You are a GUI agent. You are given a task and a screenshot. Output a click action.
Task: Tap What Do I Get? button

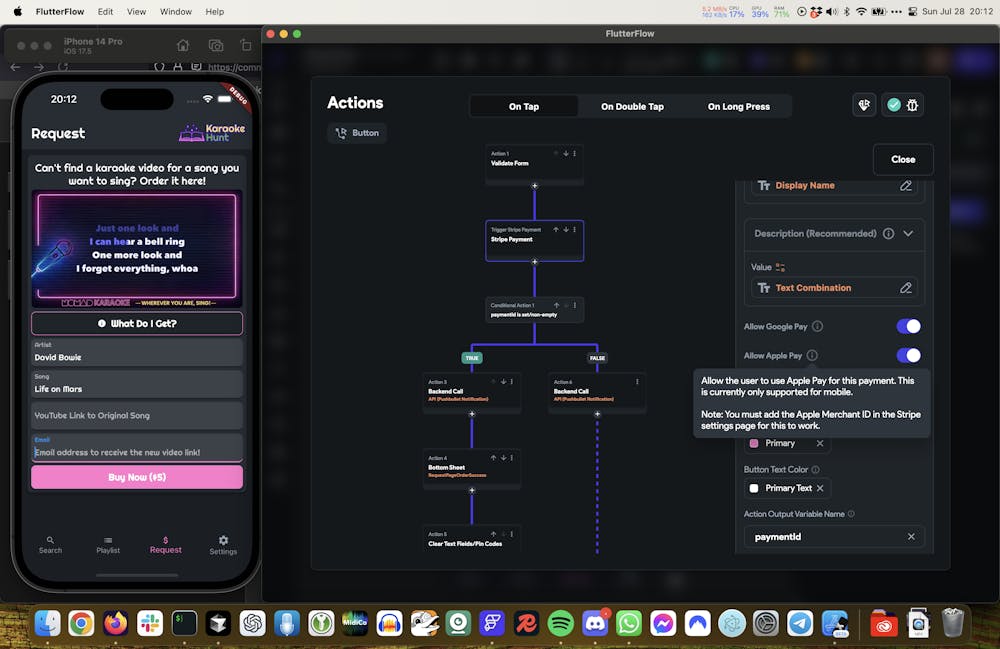click(x=136, y=323)
